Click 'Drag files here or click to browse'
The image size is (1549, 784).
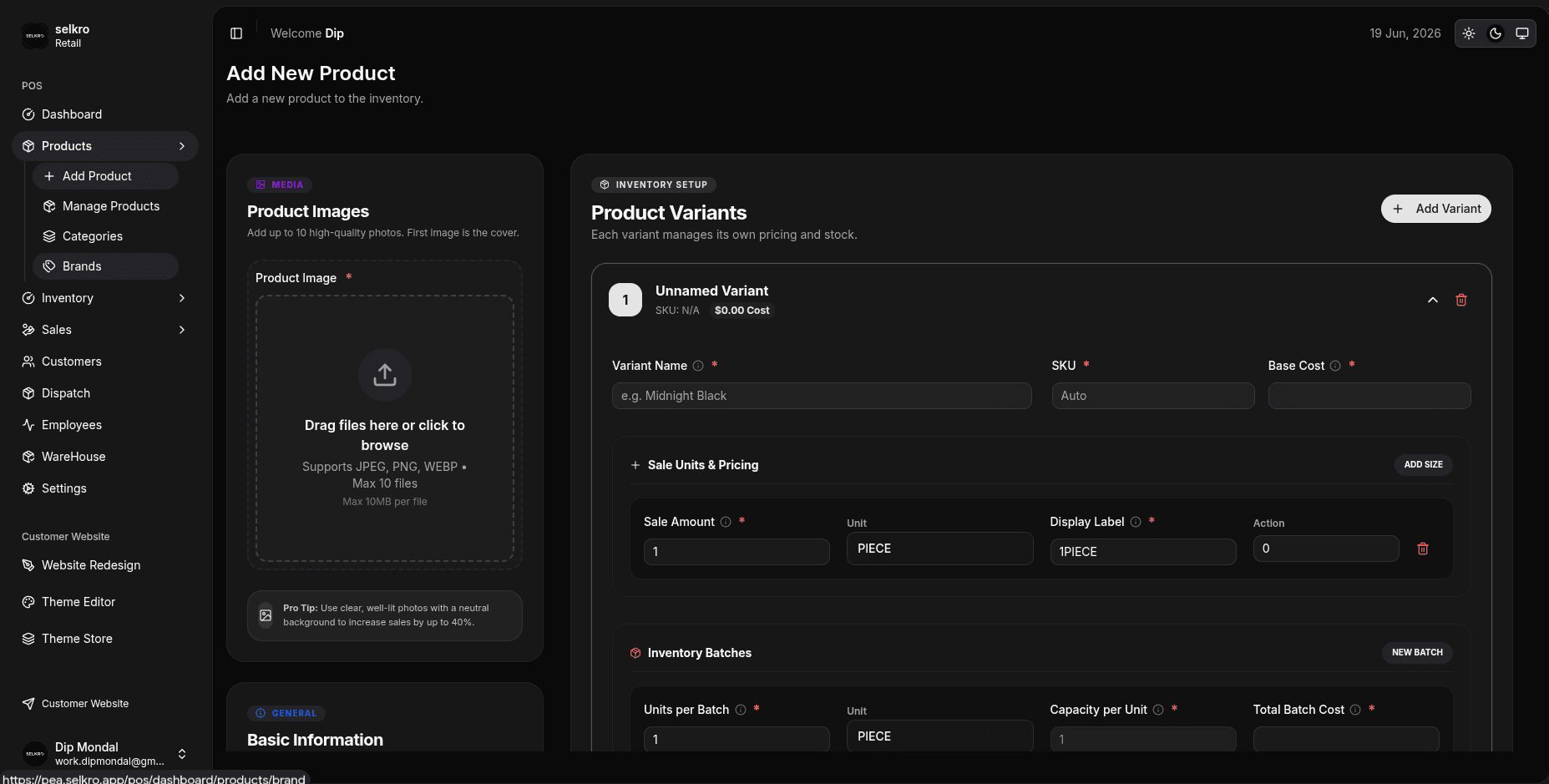coord(385,435)
